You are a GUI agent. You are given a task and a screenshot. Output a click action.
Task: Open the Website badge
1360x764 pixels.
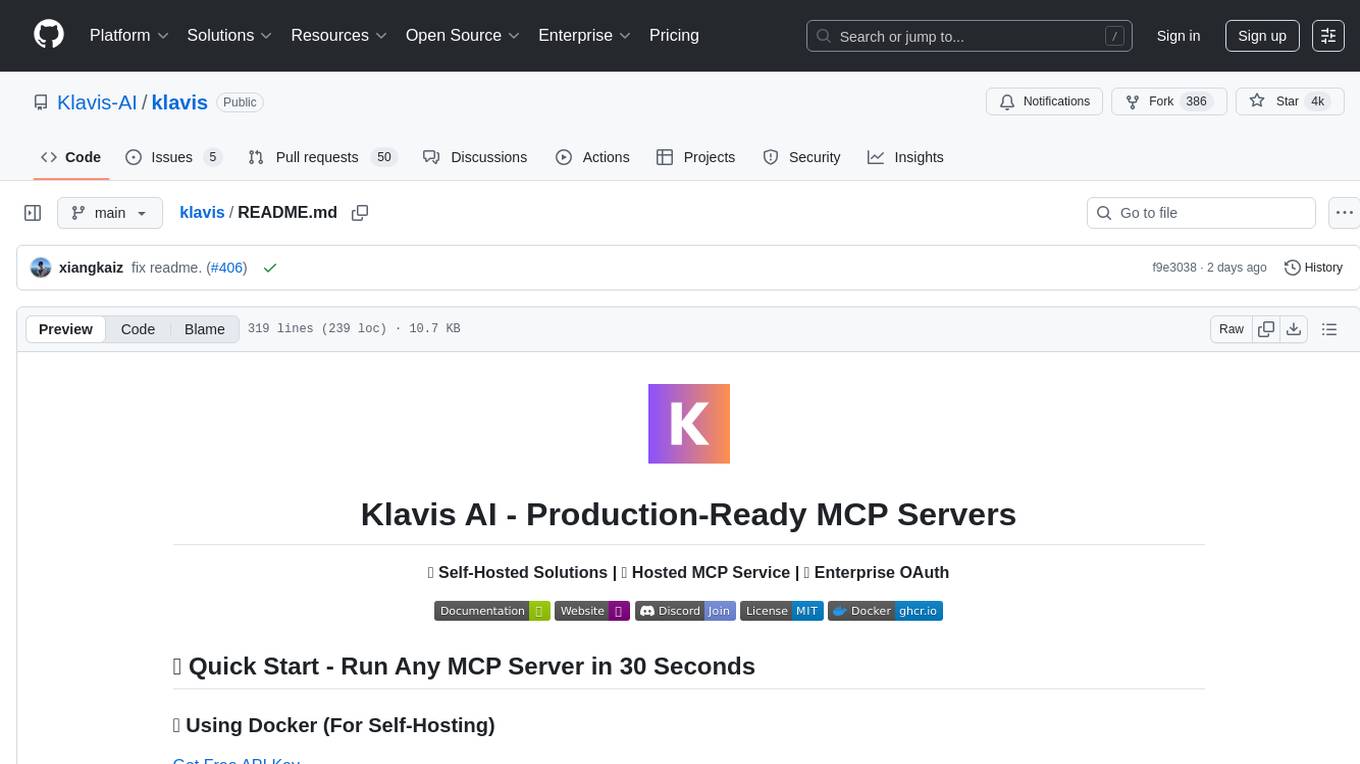click(x=592, y=611)
